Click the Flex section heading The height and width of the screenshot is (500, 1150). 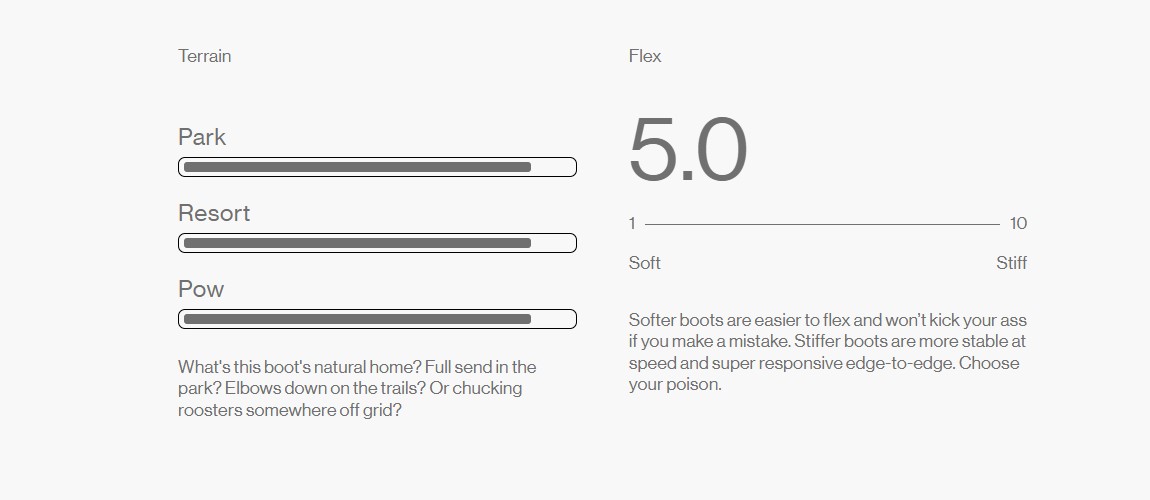pos(645,56)
